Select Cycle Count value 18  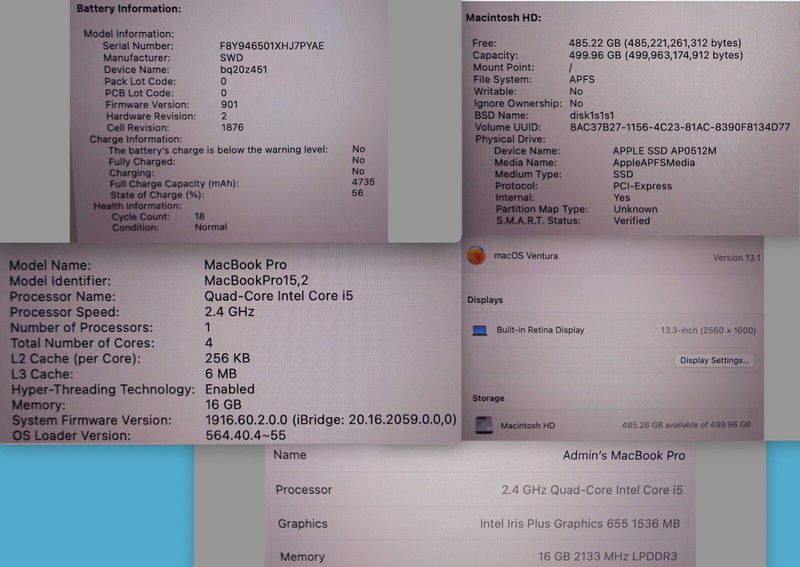[199, 216]
